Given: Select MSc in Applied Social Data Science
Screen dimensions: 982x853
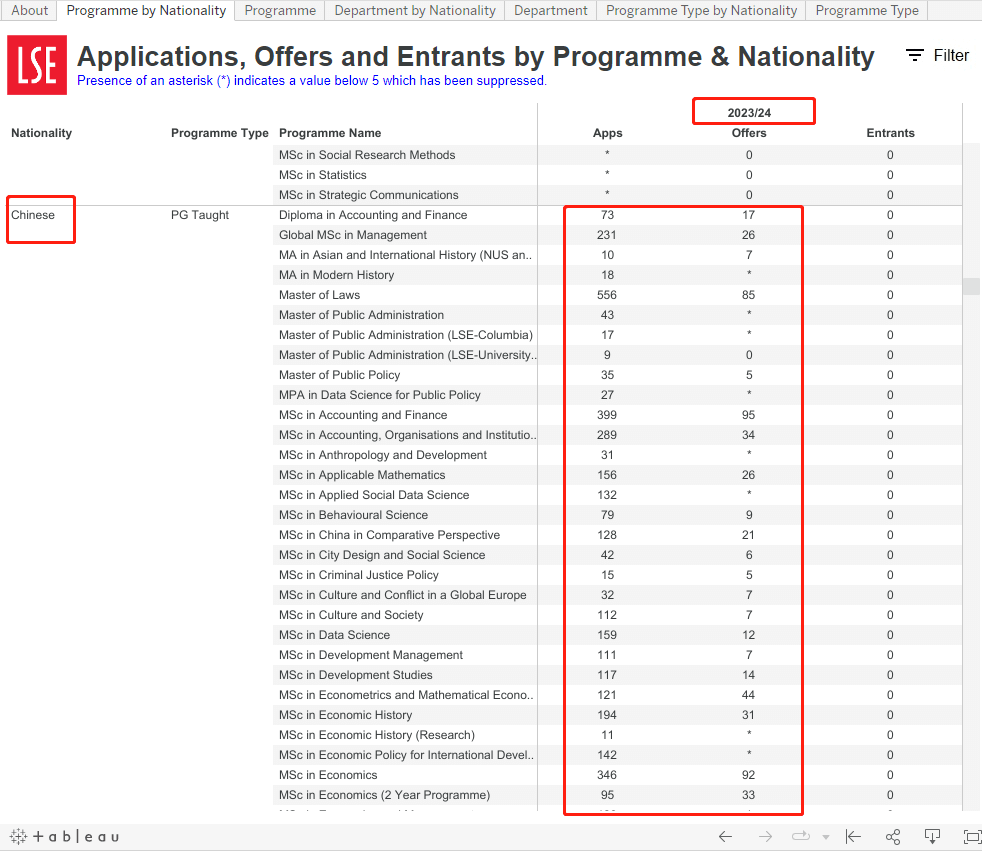Looking at the screenshot, I should tap(374, 495).
